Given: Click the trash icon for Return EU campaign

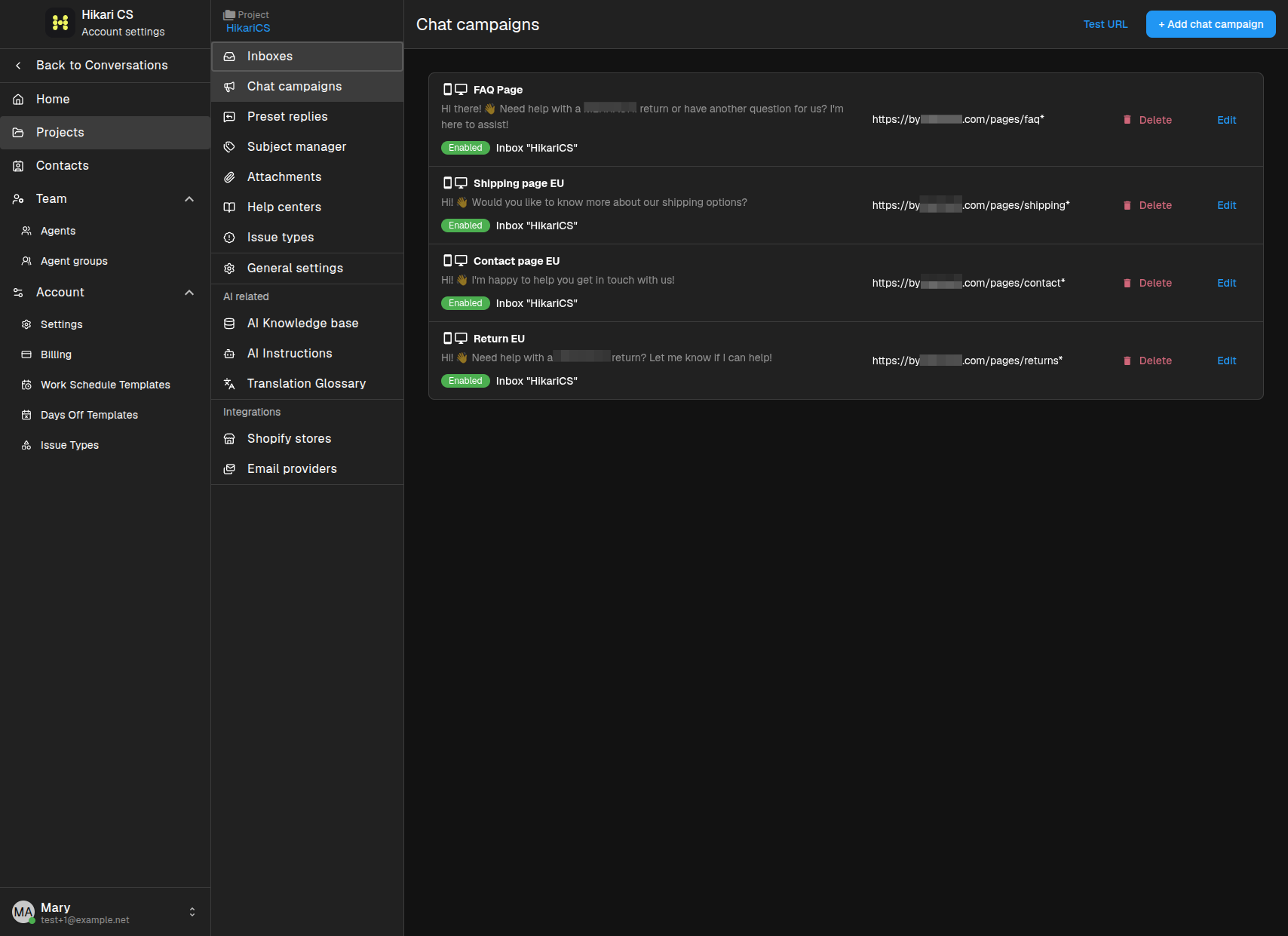Looking at the screenshot, I should coord(1127,361).
